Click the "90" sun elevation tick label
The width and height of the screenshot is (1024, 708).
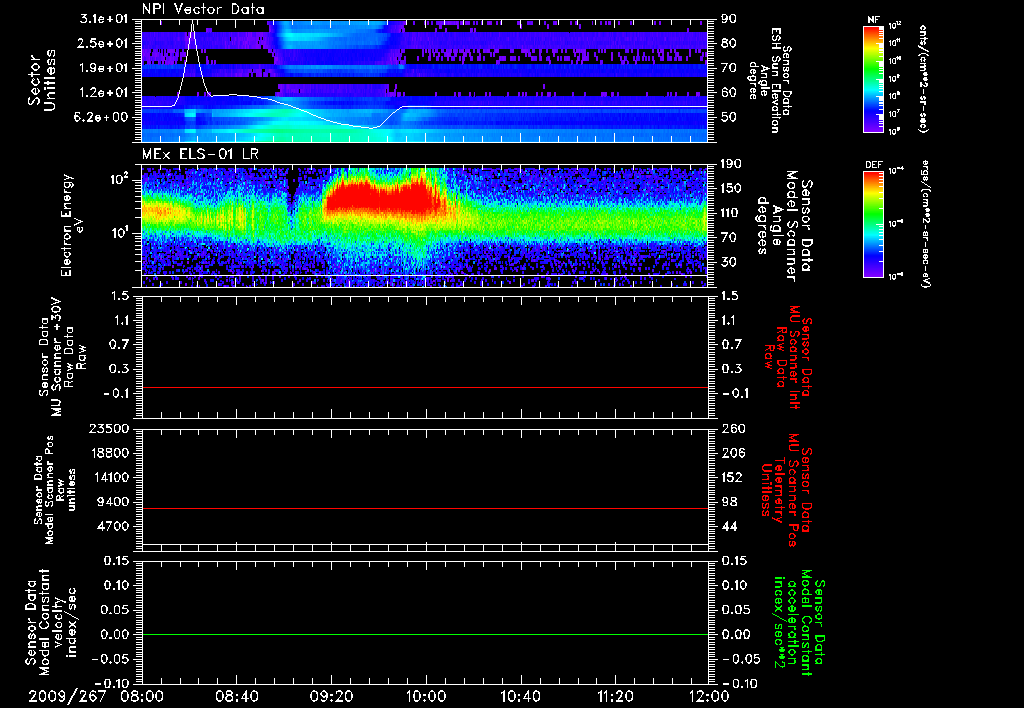[729, 19]
